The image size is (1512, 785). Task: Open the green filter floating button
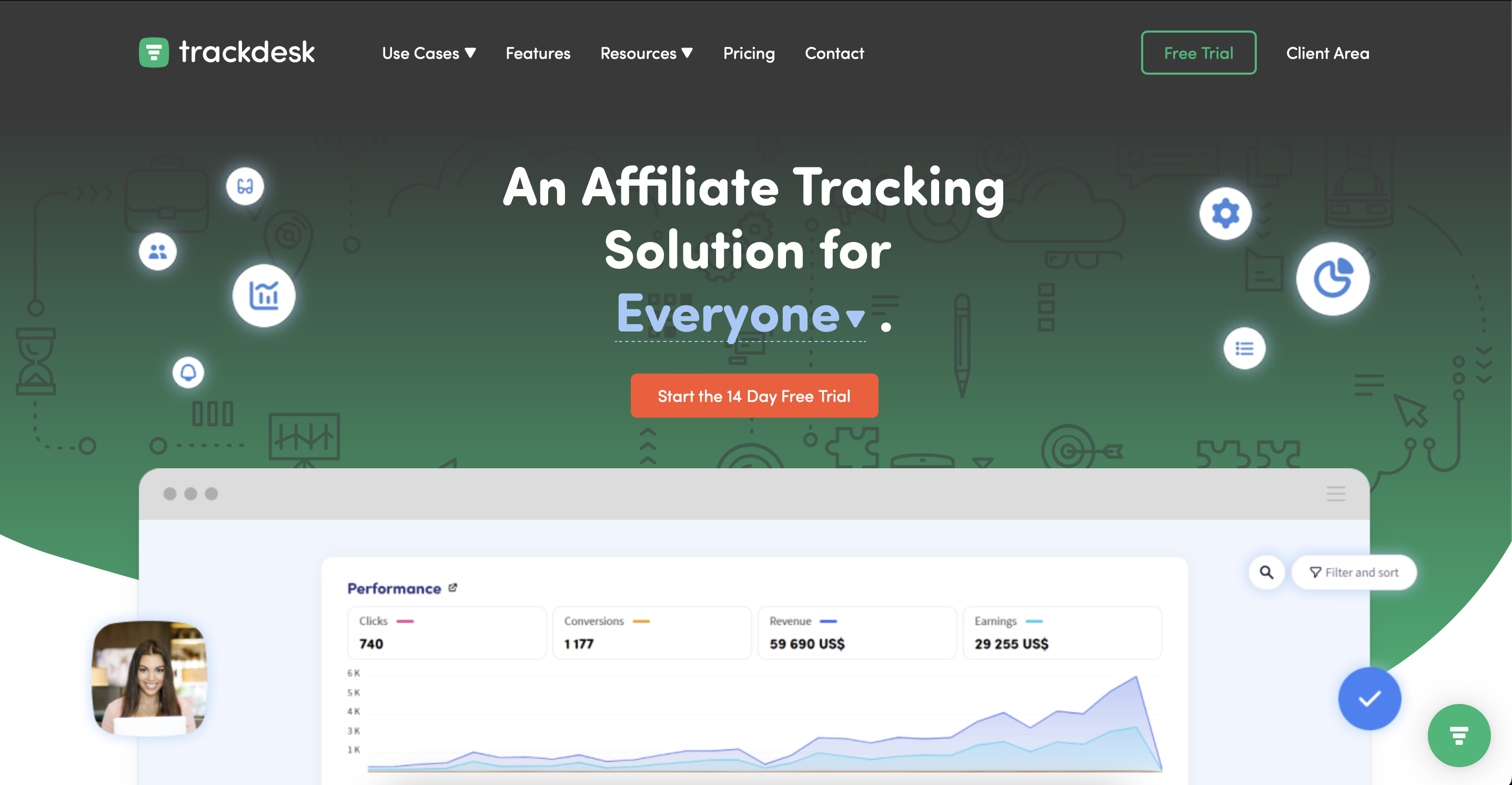(1460, 736)
